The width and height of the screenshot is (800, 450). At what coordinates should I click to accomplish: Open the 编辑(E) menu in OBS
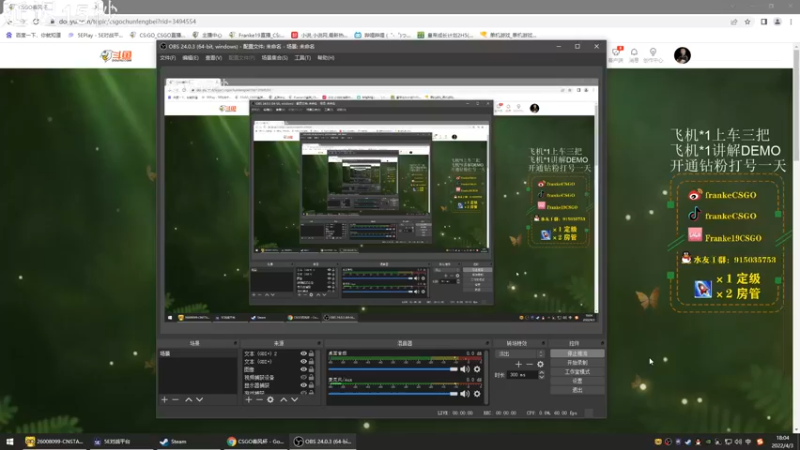(x=190, y=58)
